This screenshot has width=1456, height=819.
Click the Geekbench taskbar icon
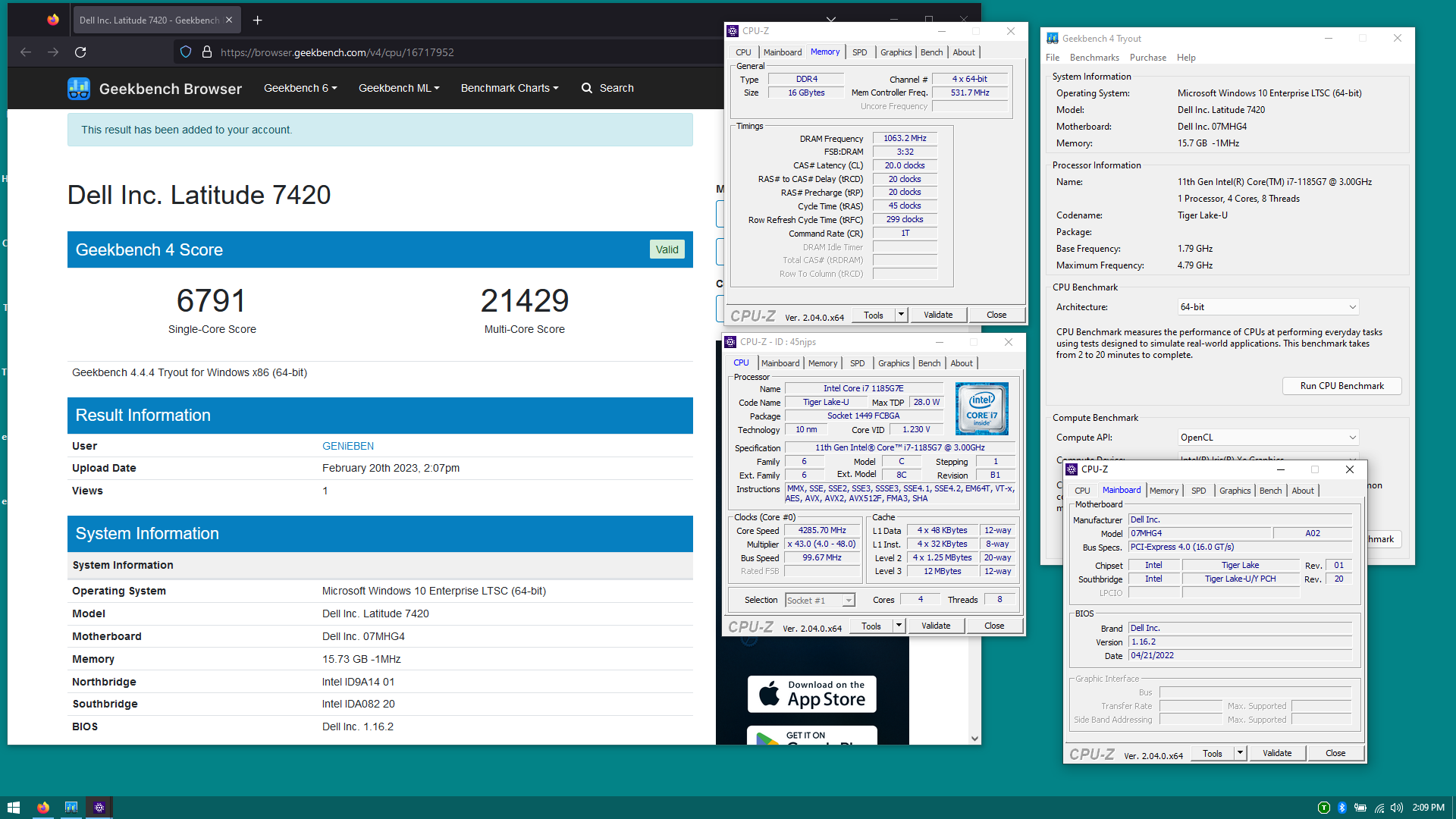pyautogui.click(x=71, y=808)
